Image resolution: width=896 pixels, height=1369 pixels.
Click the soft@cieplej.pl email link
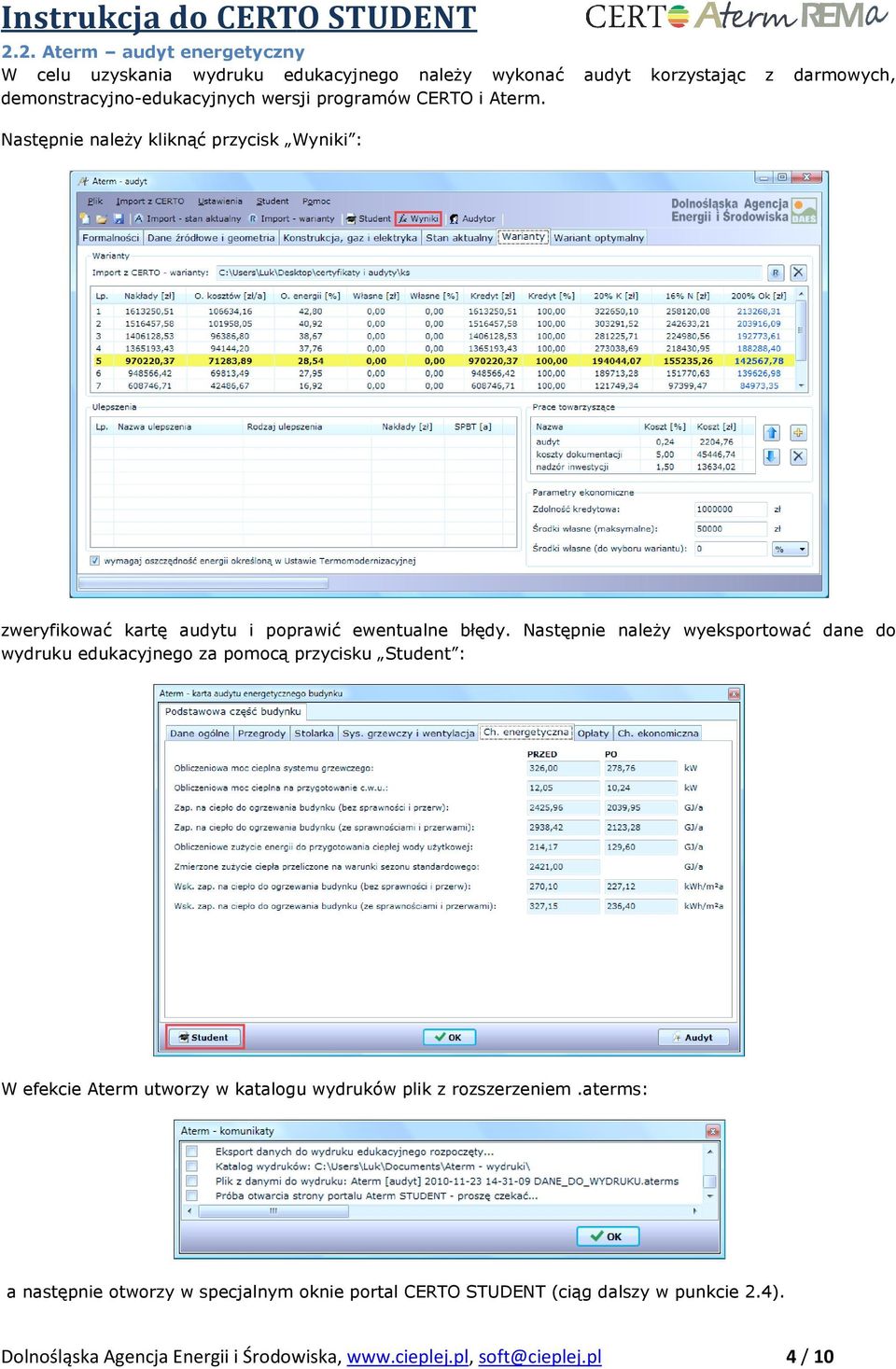[x=539, y=1356]
